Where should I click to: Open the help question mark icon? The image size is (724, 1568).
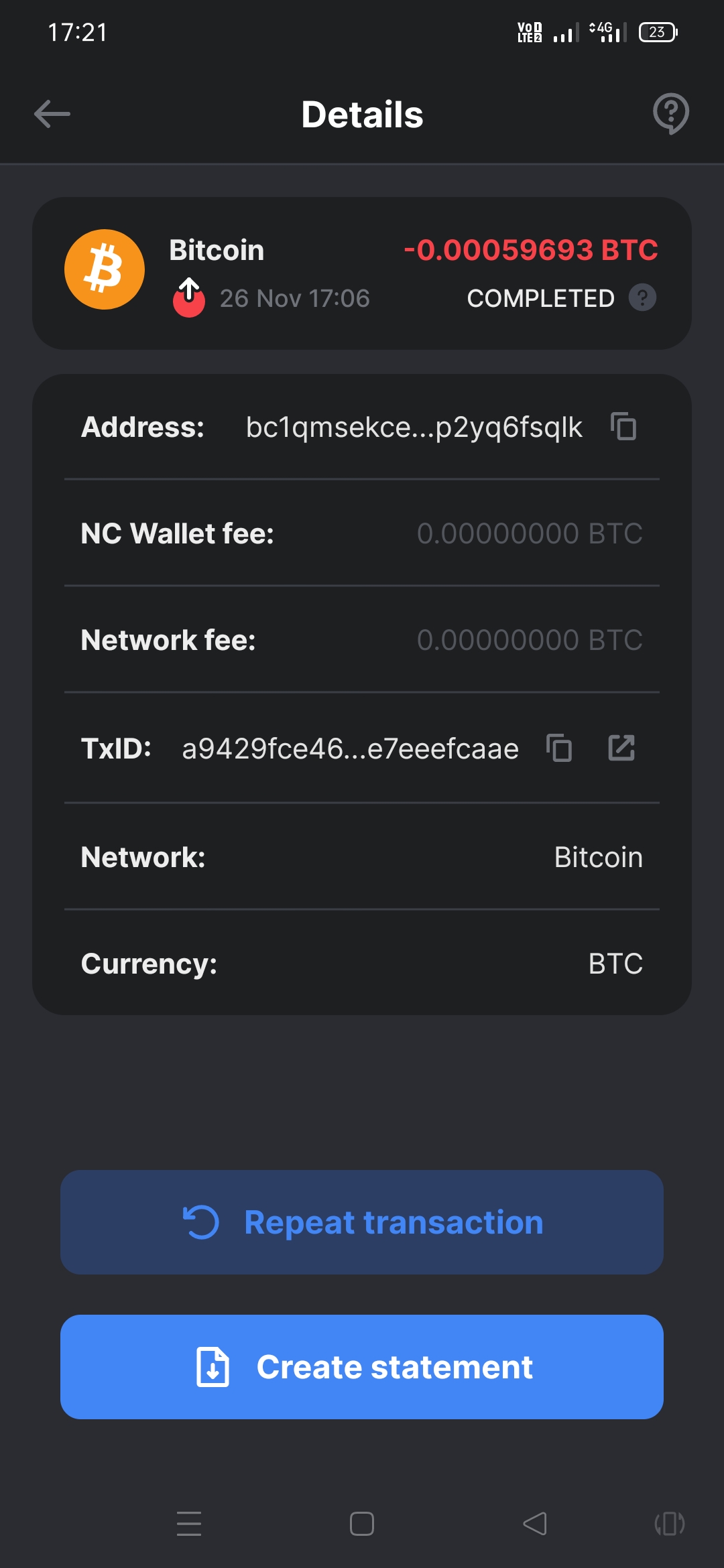[670, 113]
